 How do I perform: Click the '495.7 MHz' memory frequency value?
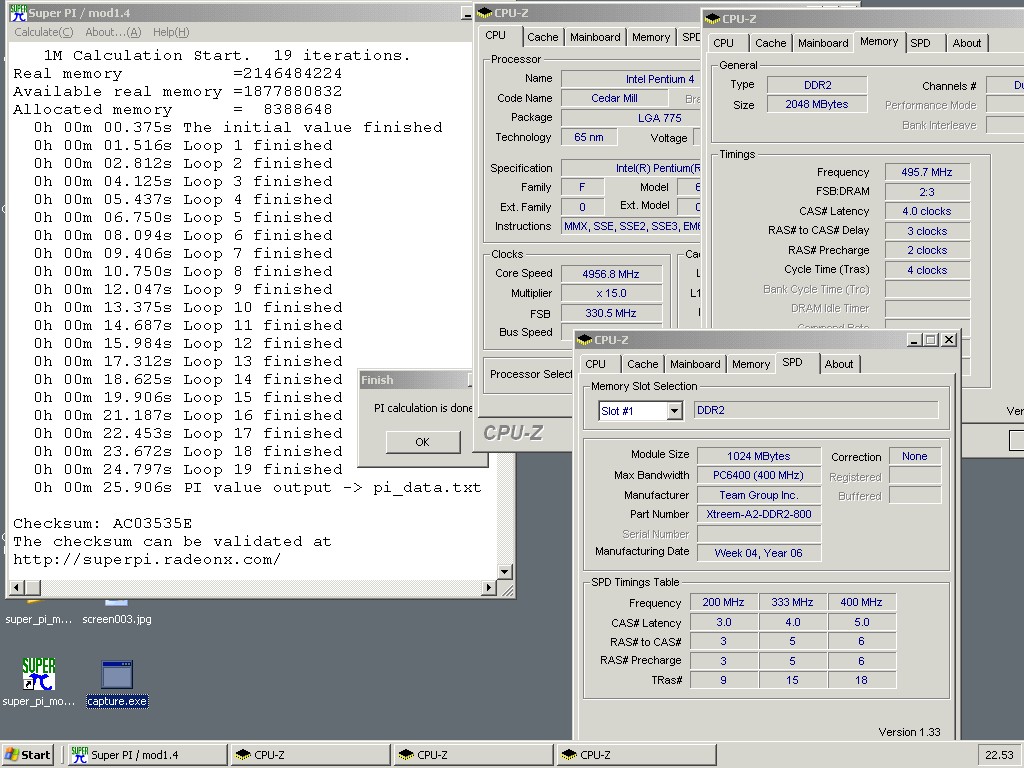927,172
